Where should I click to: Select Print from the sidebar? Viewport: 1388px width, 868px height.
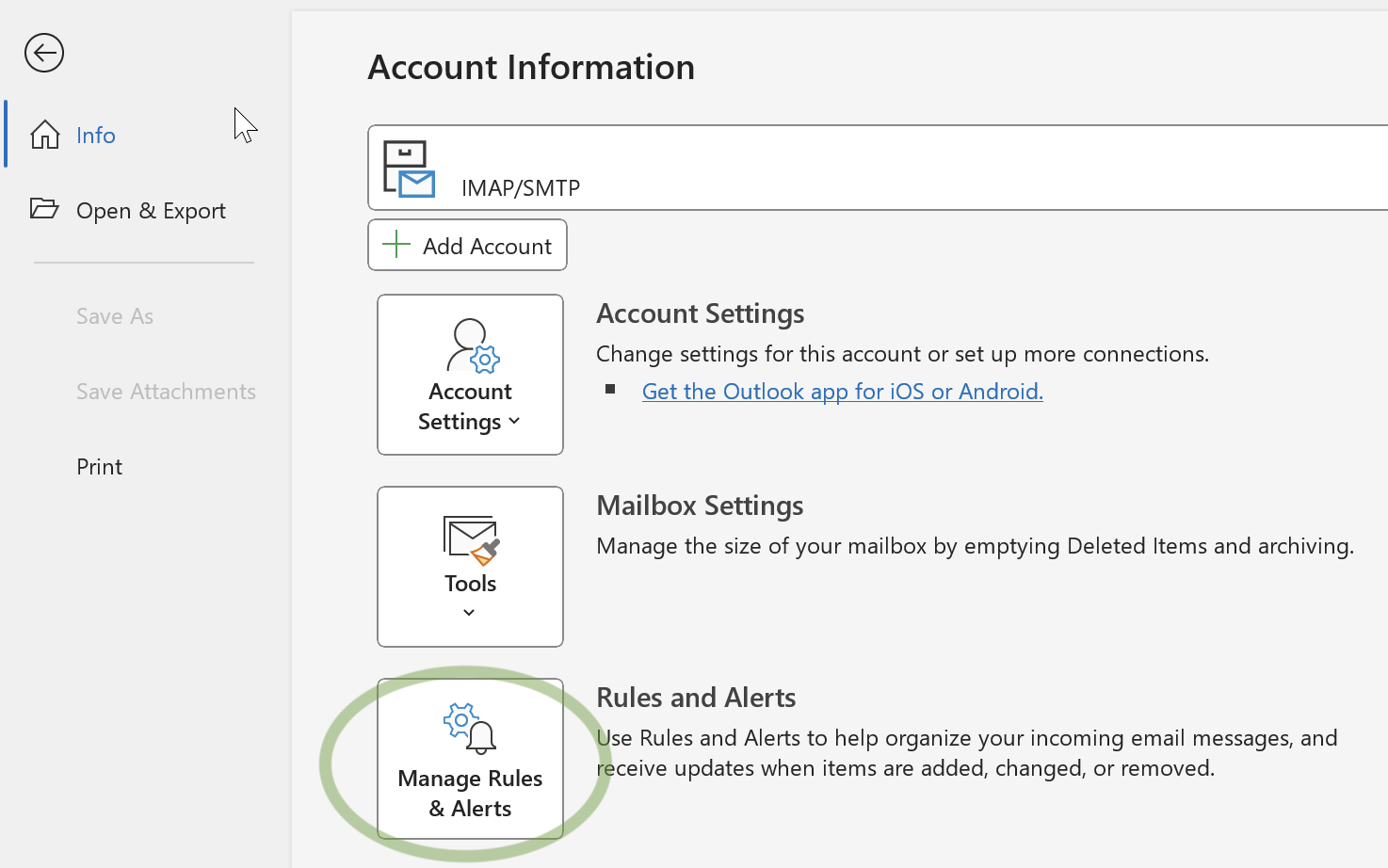(99, 466)
